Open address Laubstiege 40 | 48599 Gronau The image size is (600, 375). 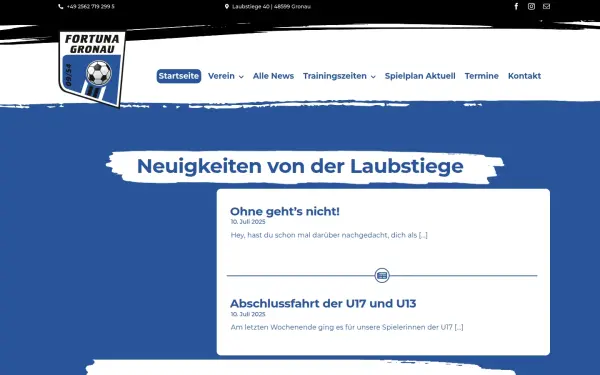(271, 7)
